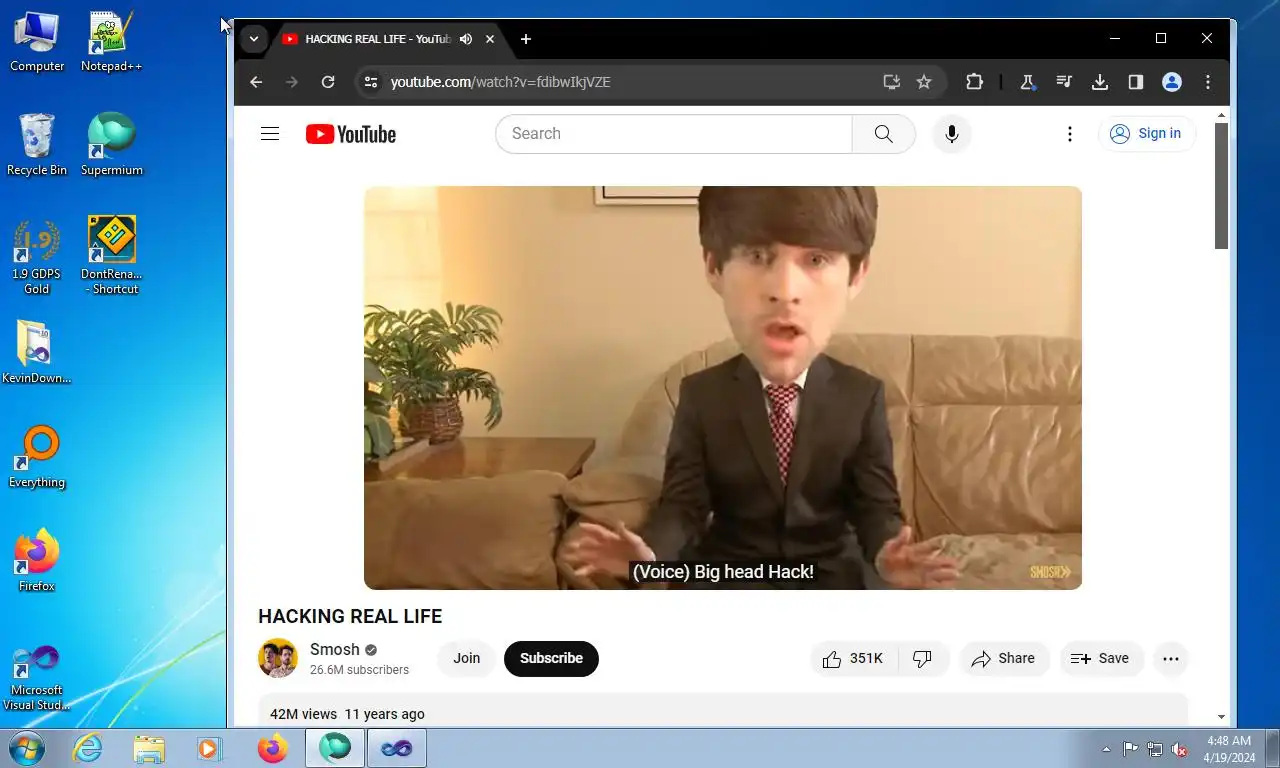The height and width of the screenshot is (768, 1280).
Task: Click the address bar URL
Action: [x=500, y=82]
